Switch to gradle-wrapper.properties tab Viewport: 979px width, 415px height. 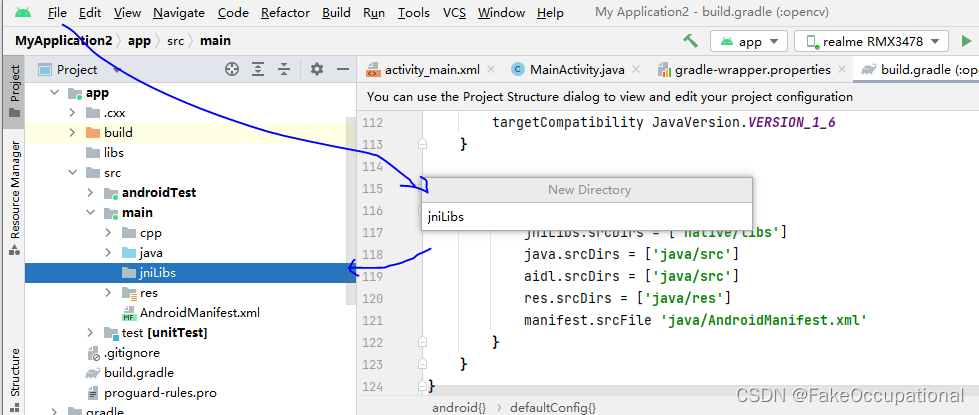752,69
